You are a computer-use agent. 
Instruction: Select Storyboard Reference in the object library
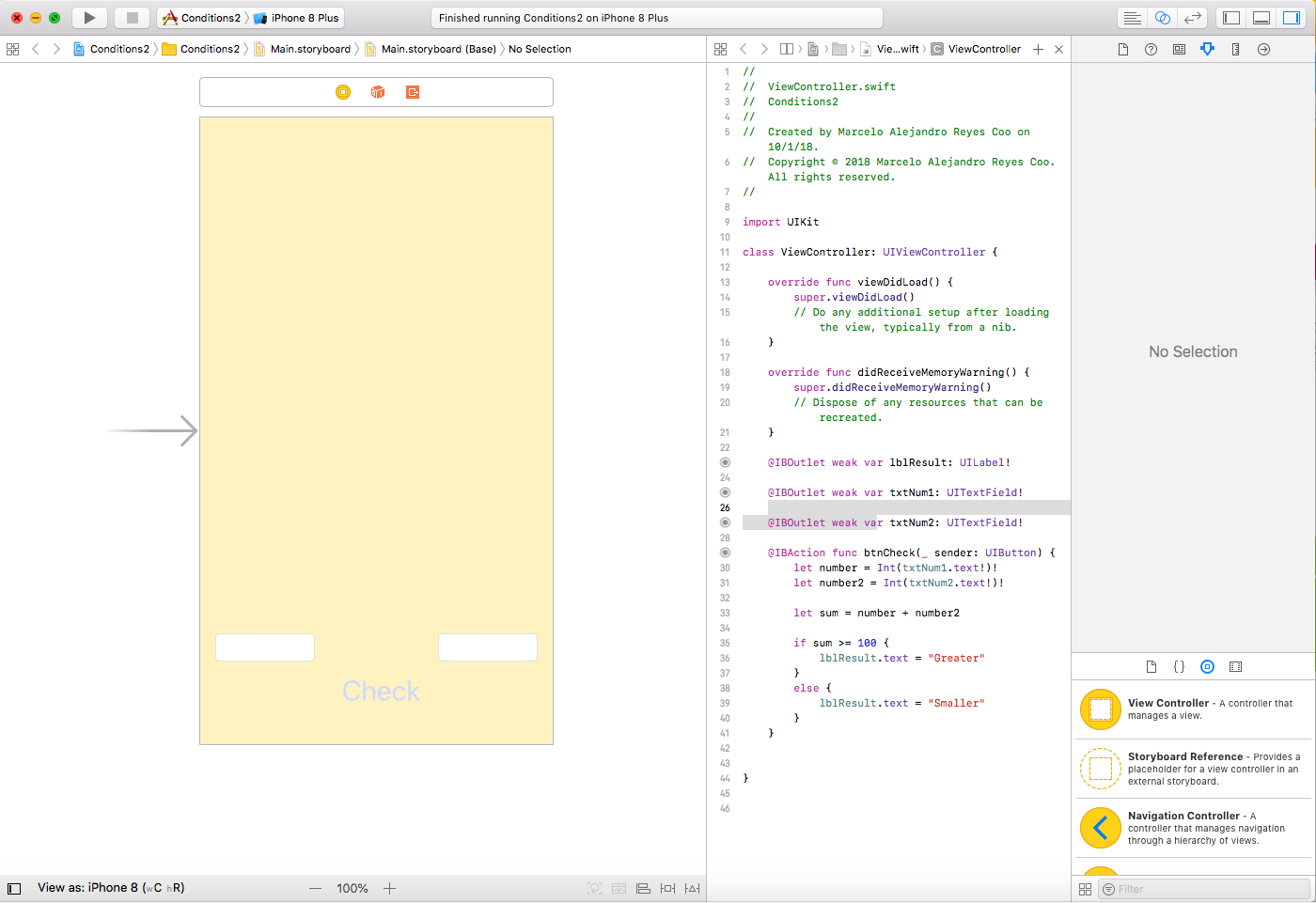click(1193, 769)
